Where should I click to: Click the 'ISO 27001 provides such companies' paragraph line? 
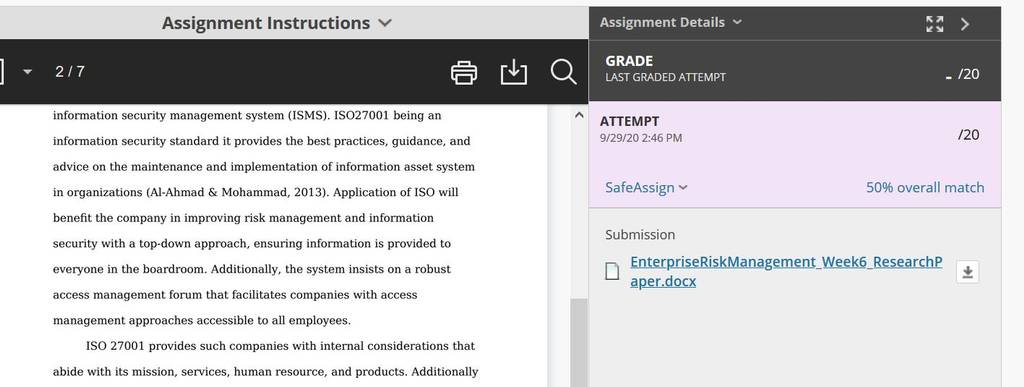tap(281, 346)
